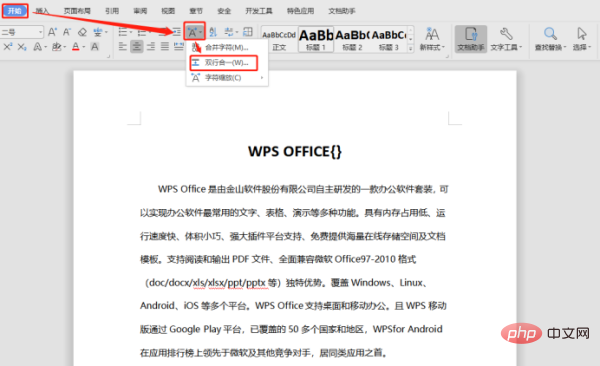Switch to the 插入 tab
Viewport: 600px width, 366px height.
pyautogui.click(x=42, y=11)
